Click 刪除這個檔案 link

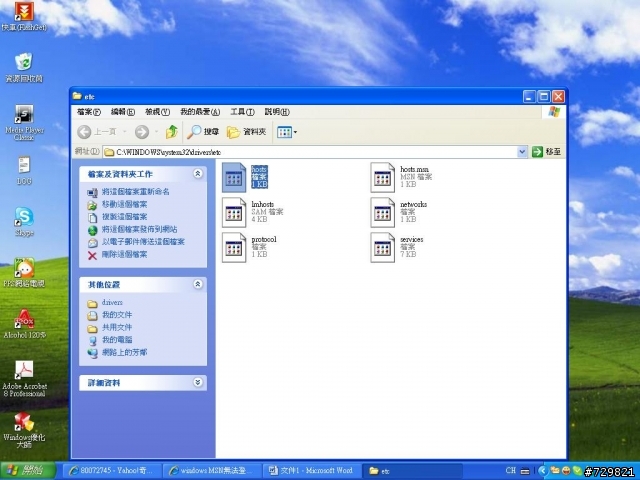[x=124, y=255]
